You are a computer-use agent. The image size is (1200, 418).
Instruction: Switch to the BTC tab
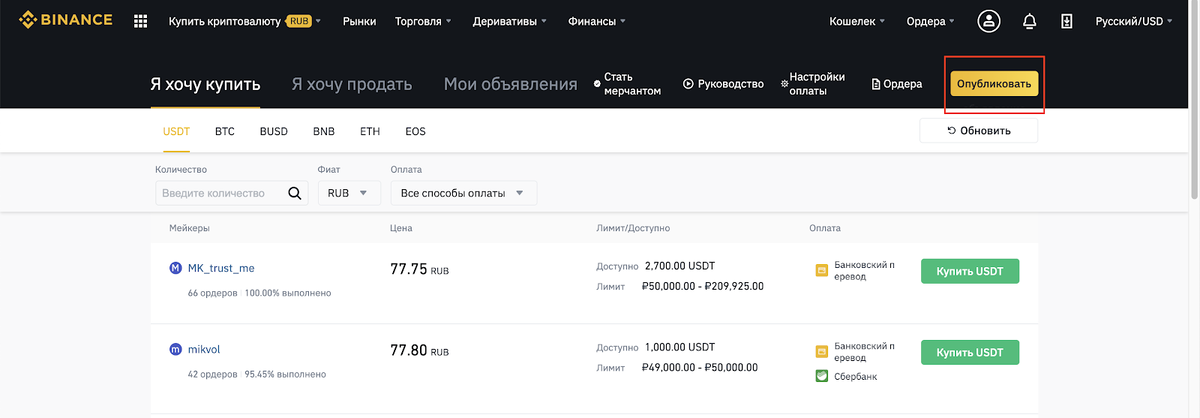[x=225, y=131]
